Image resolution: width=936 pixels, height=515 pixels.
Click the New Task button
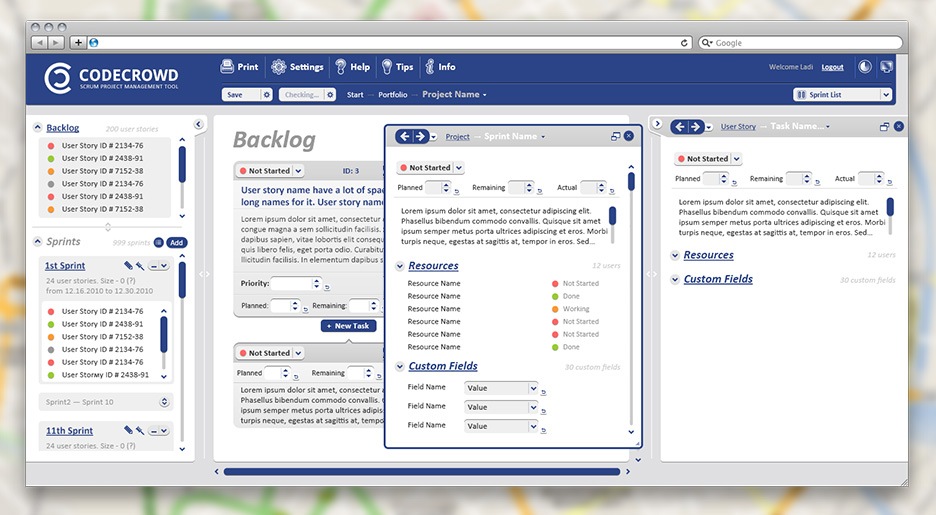(x=347, y=326)
